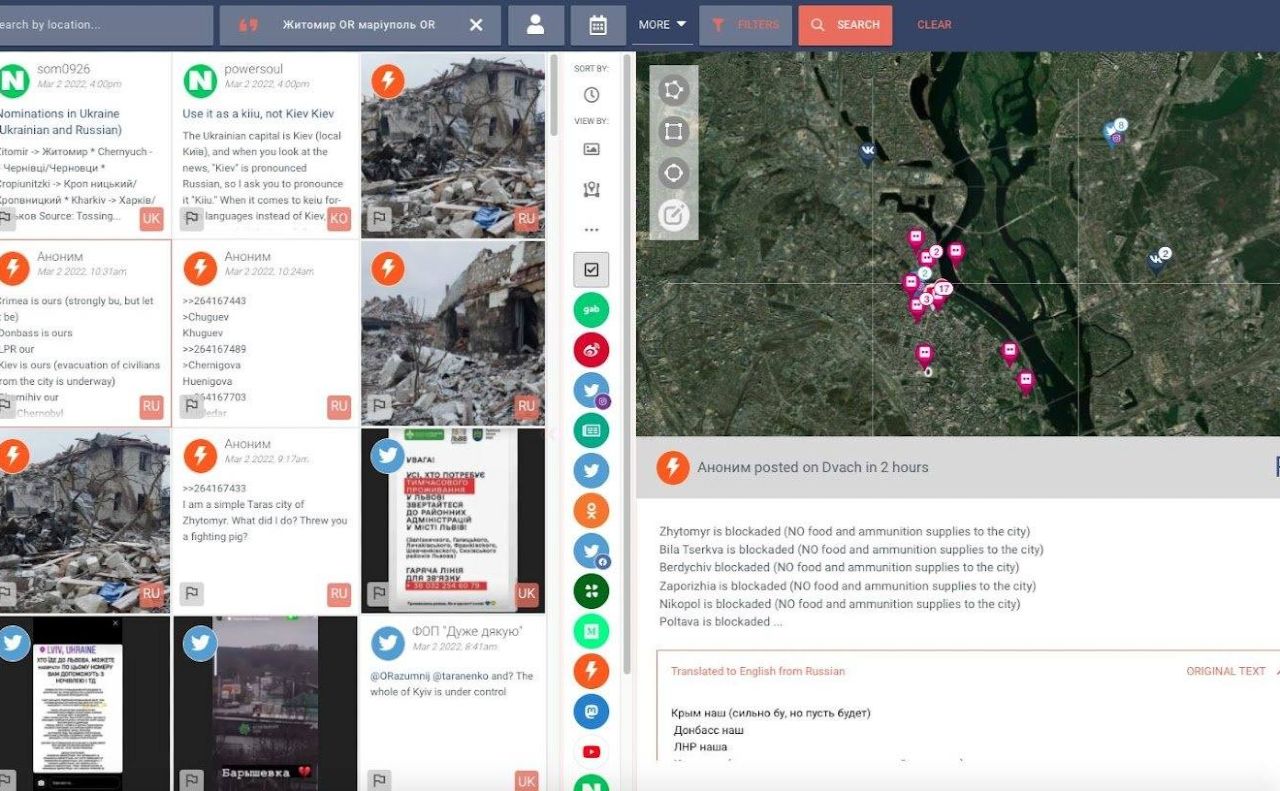
Task: Expand the MORE dropdown
Action: pyautogui.click(x=662, y=25)
